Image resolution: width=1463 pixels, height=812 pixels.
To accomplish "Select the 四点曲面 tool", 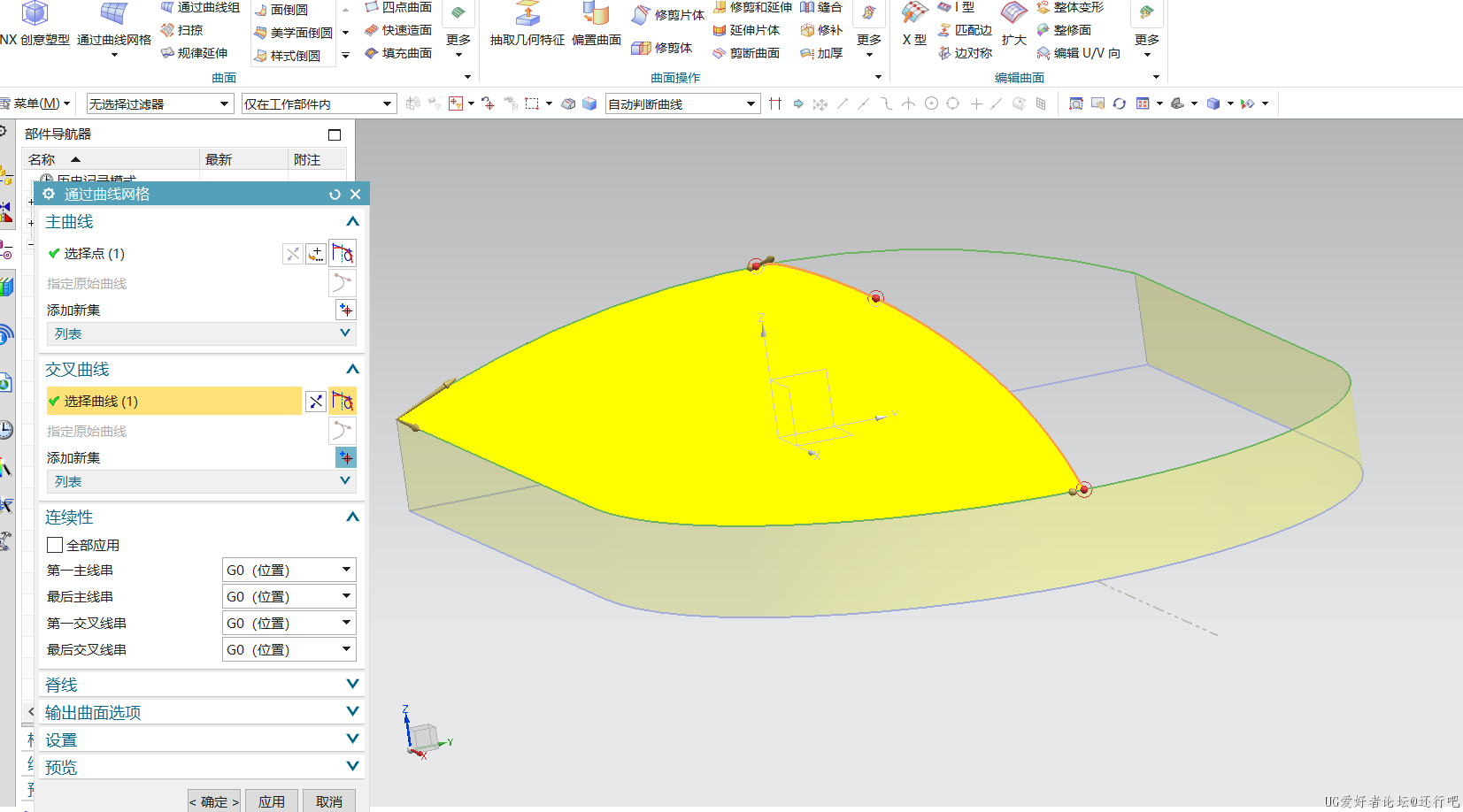I will point(398,7).
